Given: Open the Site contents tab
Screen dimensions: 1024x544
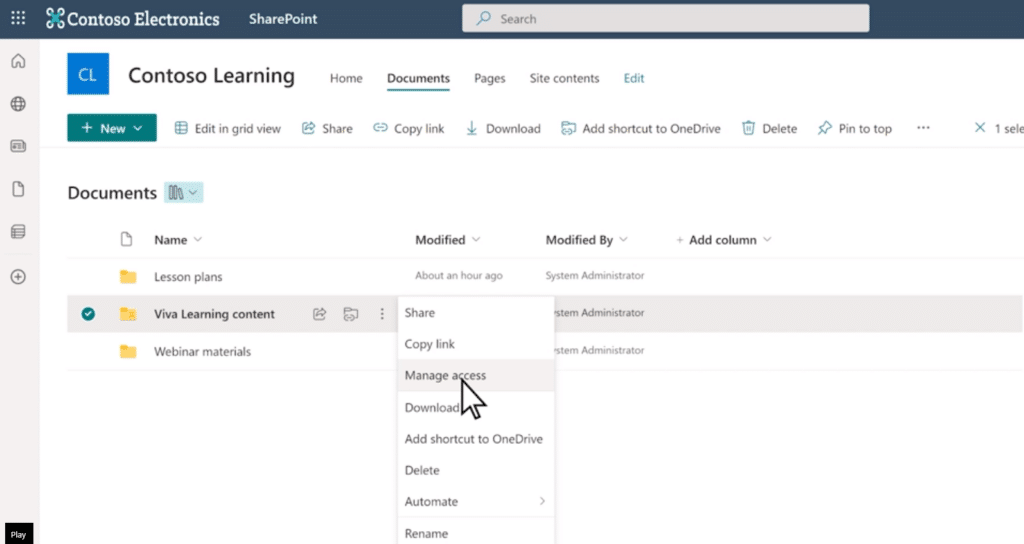Looking at the screenshot, I should coord(564,78).
